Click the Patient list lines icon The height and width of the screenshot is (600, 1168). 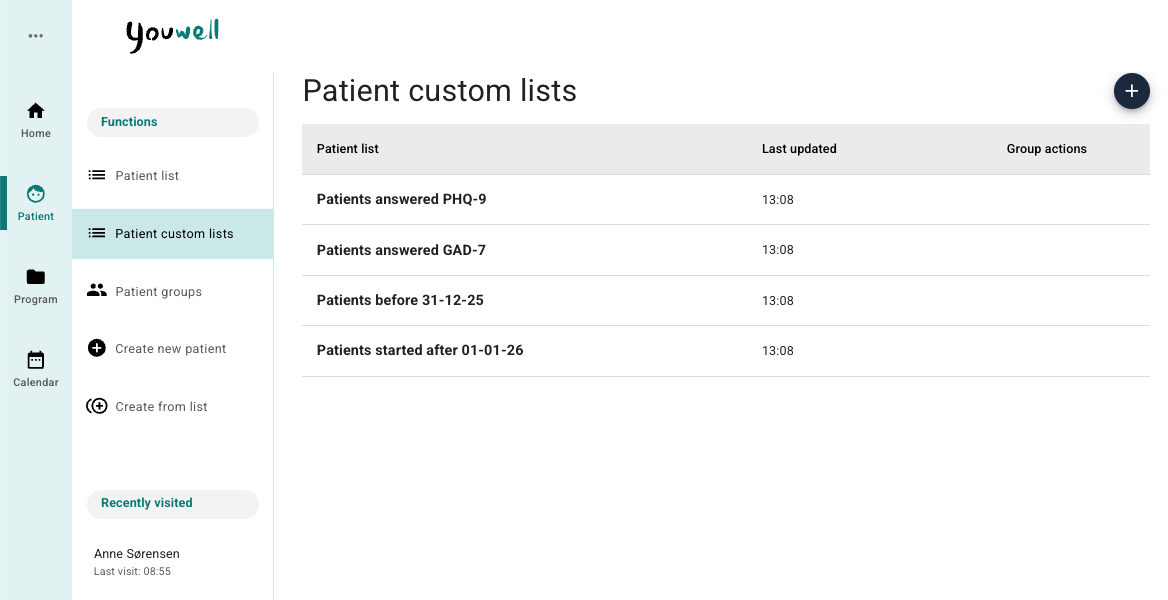[97, 175]
